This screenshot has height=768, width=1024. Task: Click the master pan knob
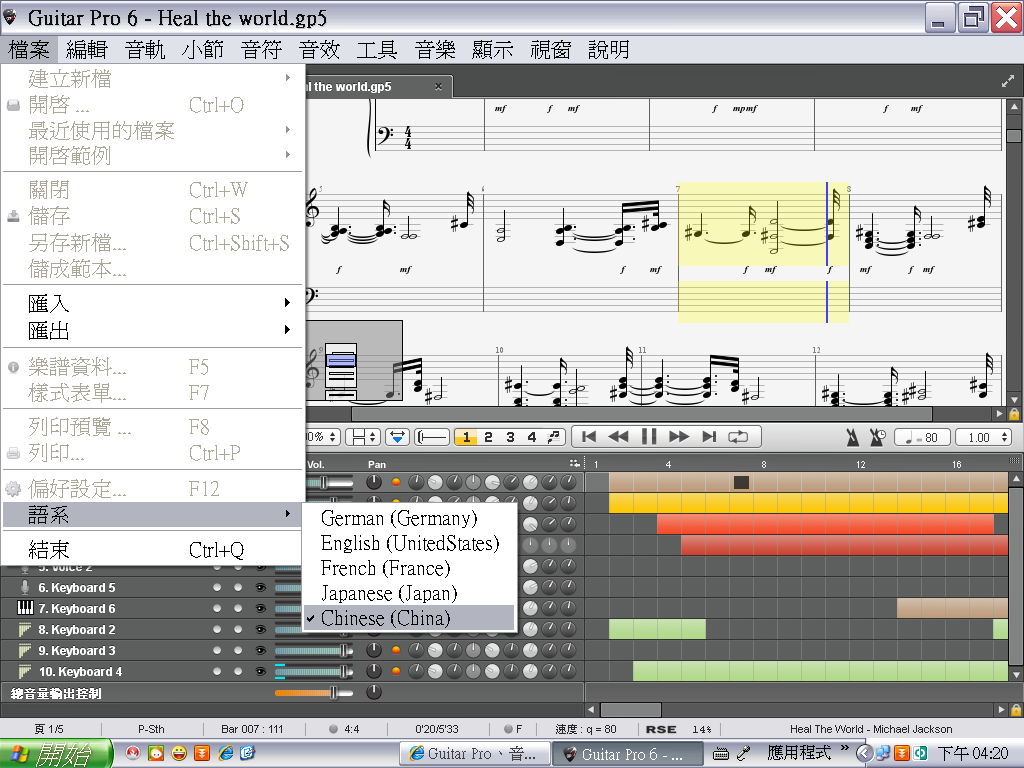374,692
